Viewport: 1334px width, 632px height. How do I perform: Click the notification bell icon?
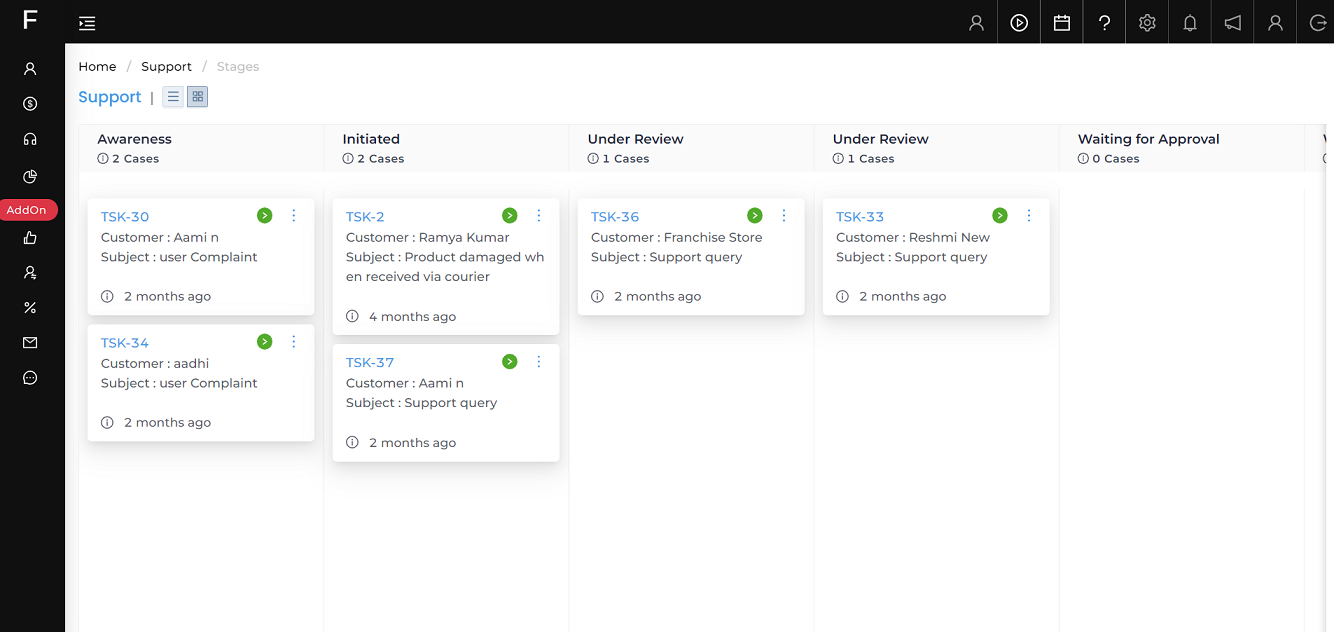[x=1190, y=23]
